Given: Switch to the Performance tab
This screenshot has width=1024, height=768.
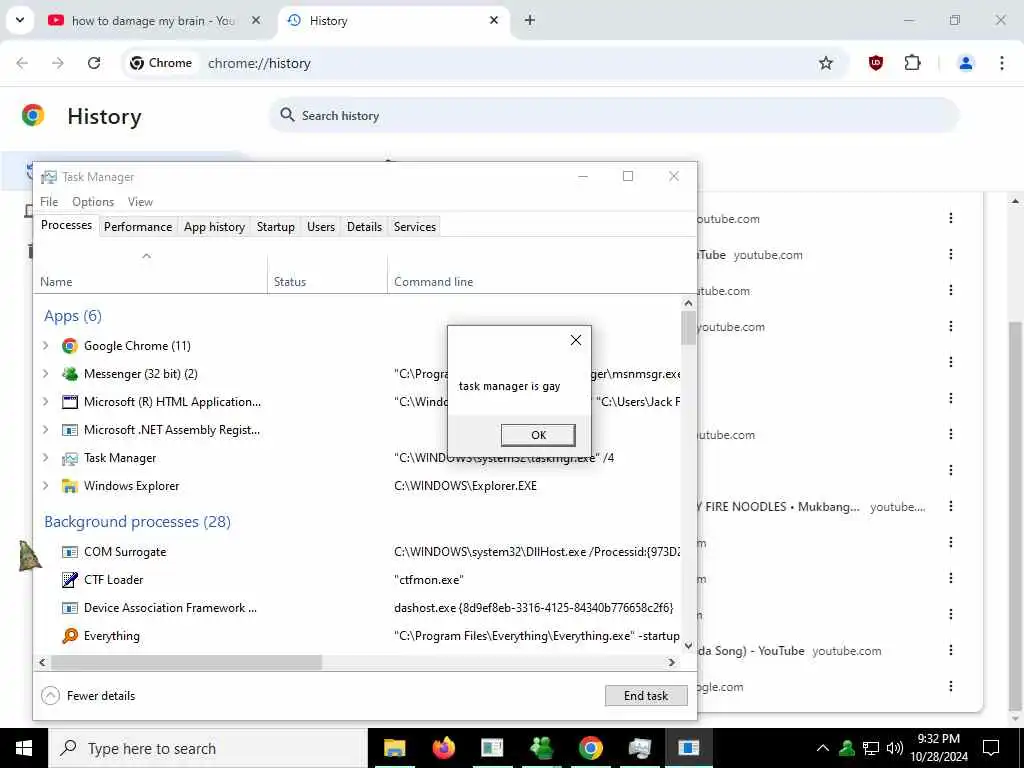Looking at the screenshot, I should click(138, 227).
